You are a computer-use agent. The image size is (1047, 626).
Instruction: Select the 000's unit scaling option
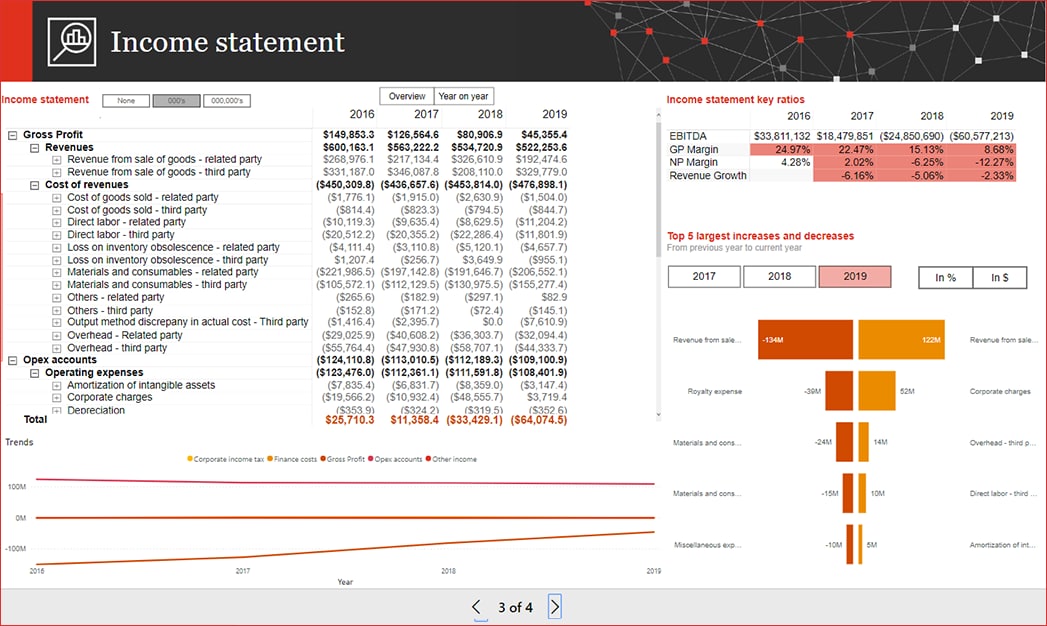[x=176, y=101]
